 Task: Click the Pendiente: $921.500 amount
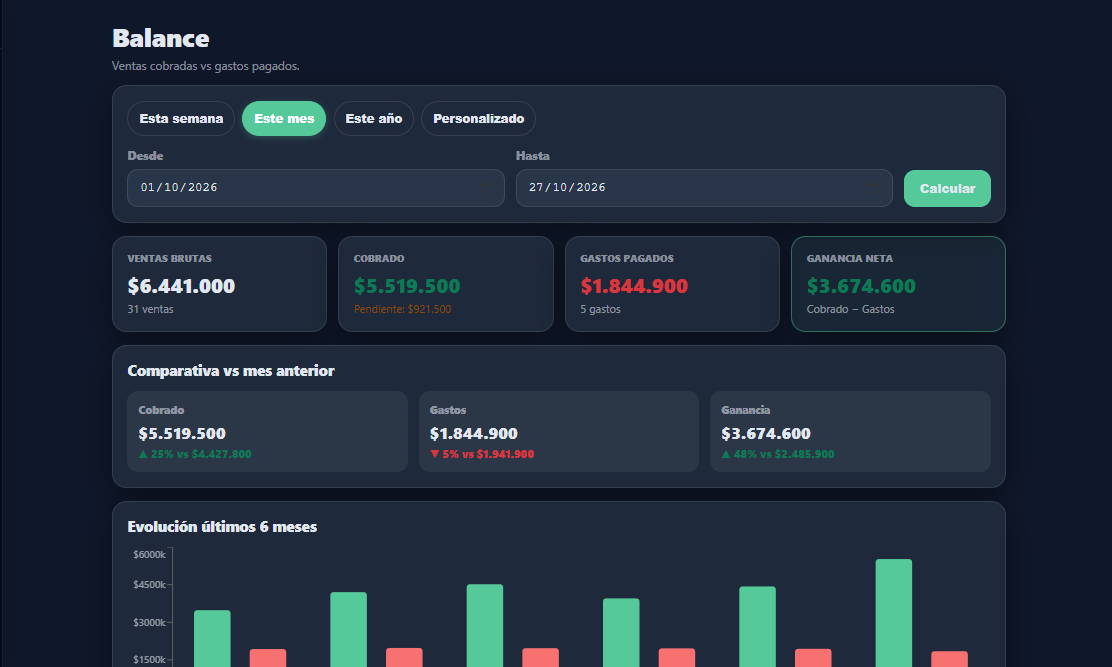coord(402,309)
